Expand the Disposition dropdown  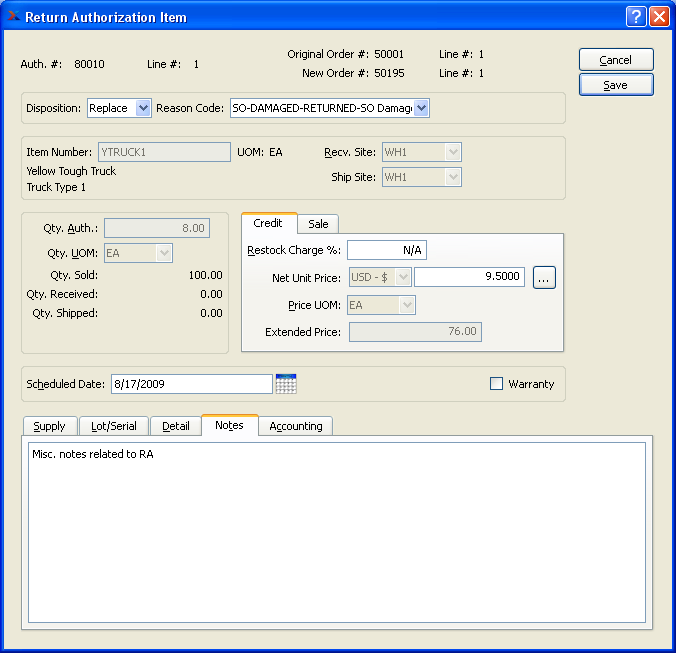coord(142,108)
